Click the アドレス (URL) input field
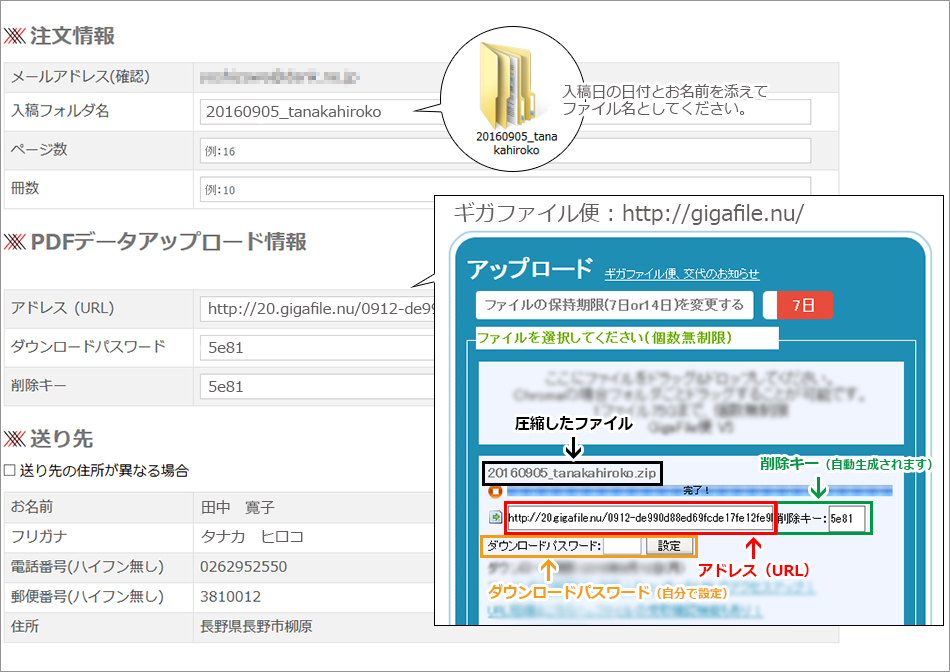The image size is (950, 672). coord(317,309)
